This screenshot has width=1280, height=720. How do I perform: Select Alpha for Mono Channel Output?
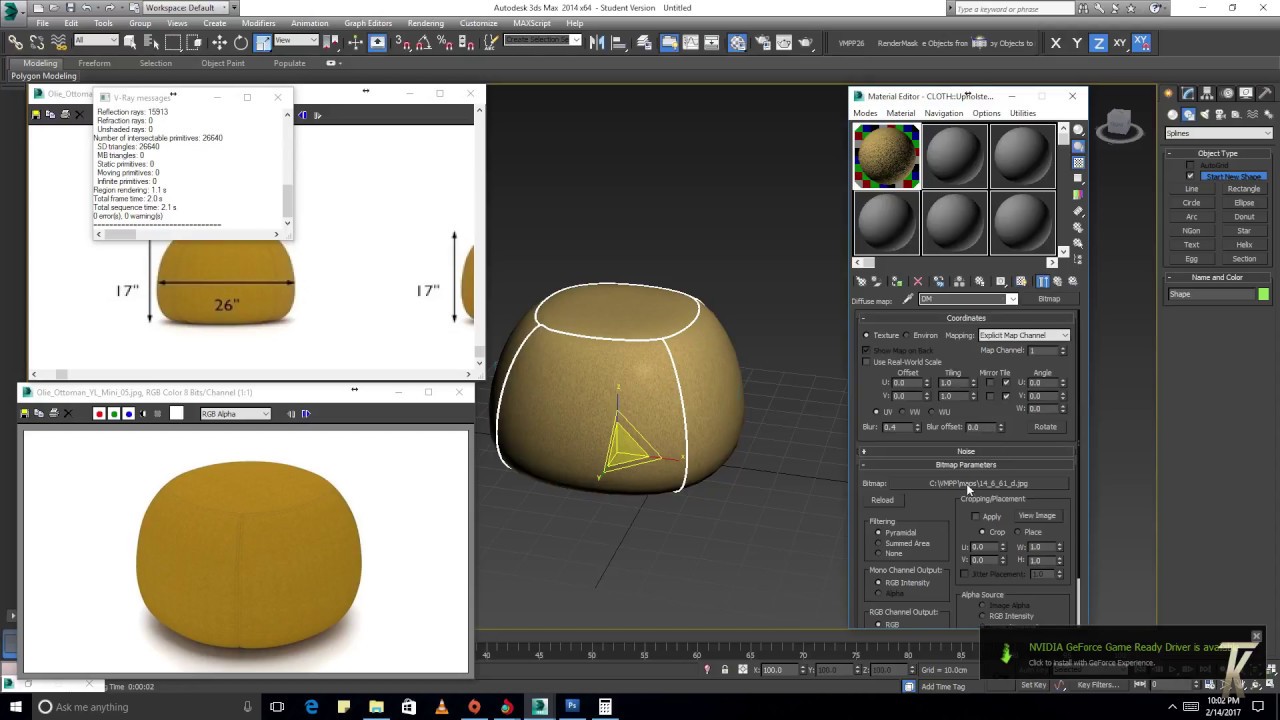coord(879,593)
